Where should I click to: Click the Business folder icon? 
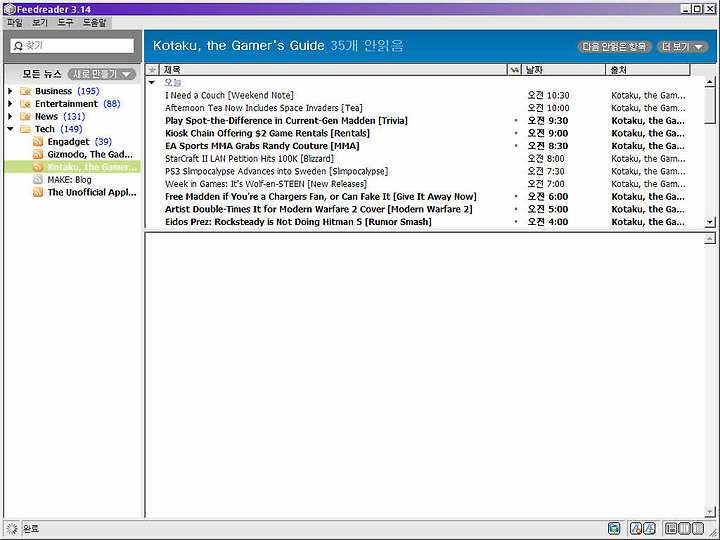pos(25,91)
